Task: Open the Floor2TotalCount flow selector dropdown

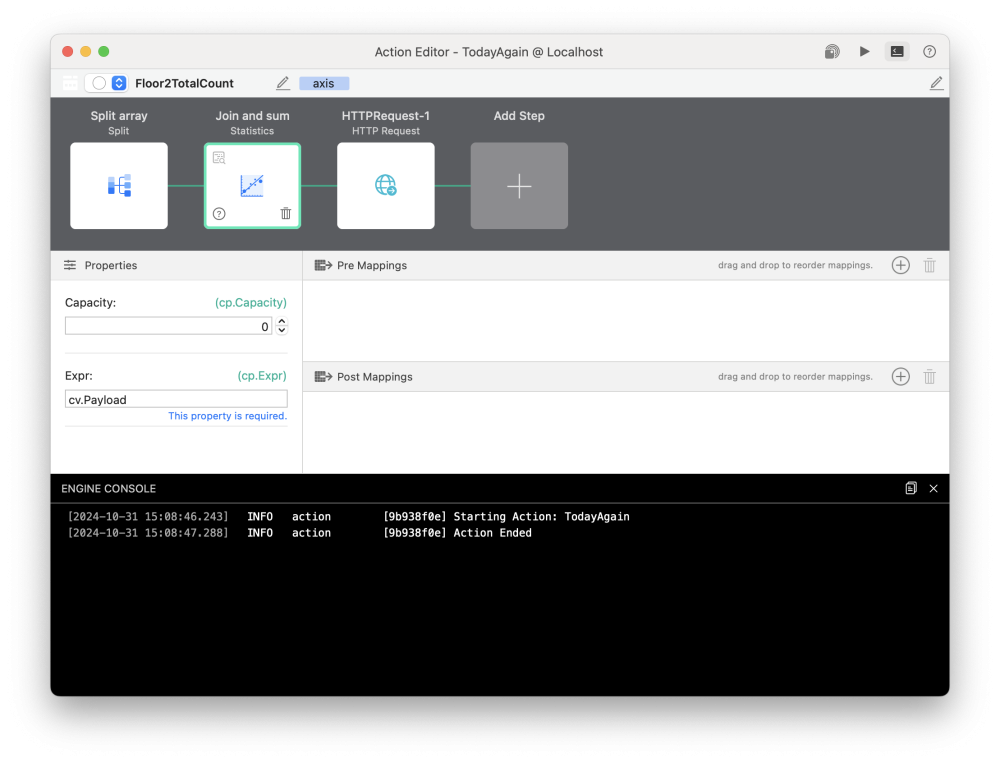Action: [119, 83]
